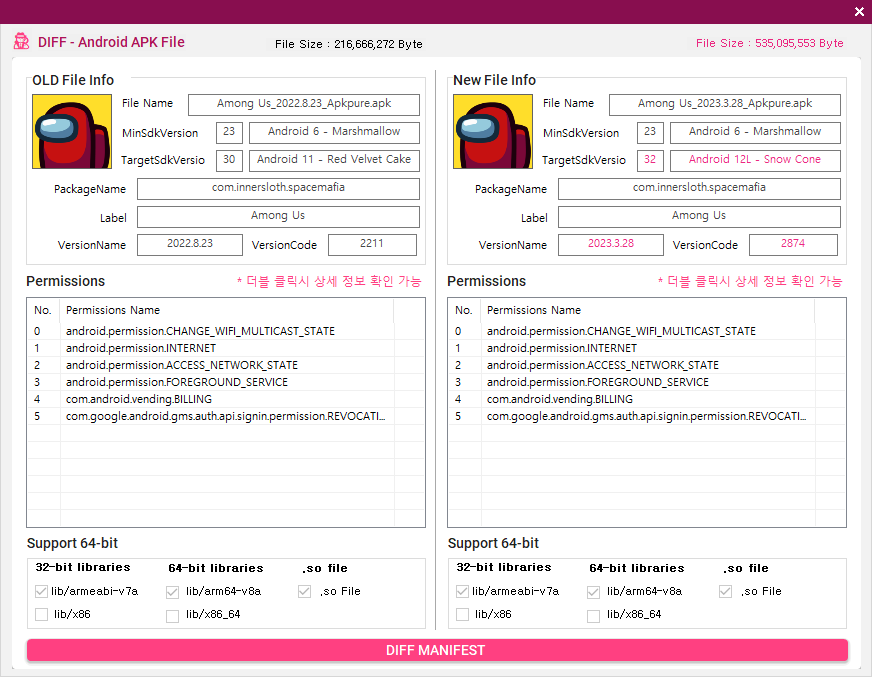The height and width of the screenshot is (677, 872).
Task: Select OLD permission INTERNET row
Action: (226, 348)
